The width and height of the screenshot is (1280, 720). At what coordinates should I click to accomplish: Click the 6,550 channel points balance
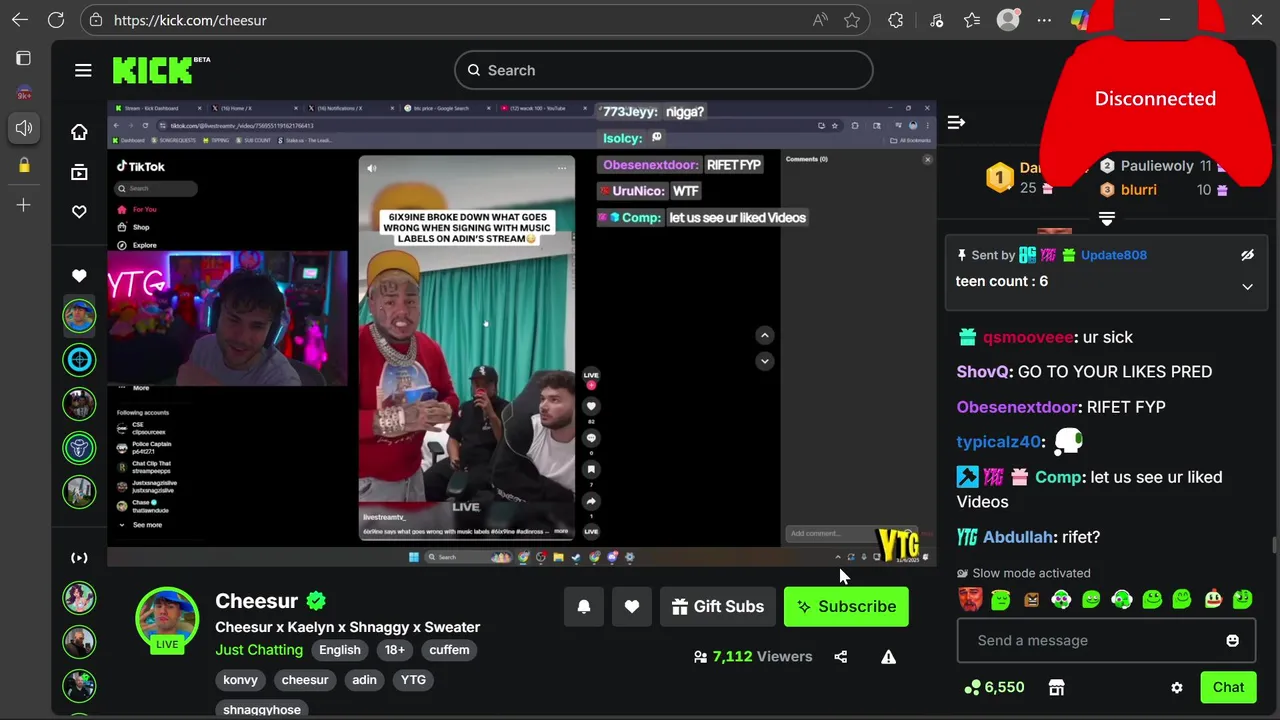[x=994, y=687]
